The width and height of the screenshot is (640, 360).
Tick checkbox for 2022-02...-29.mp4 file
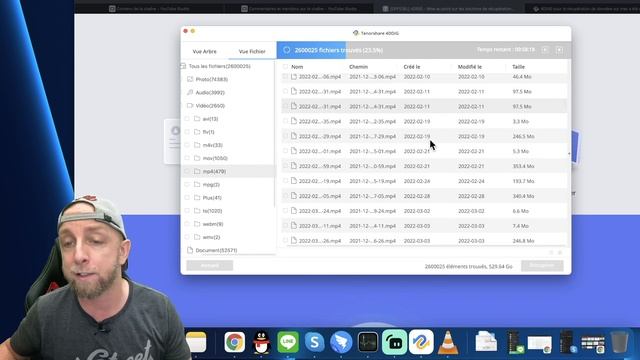point(285,136)
